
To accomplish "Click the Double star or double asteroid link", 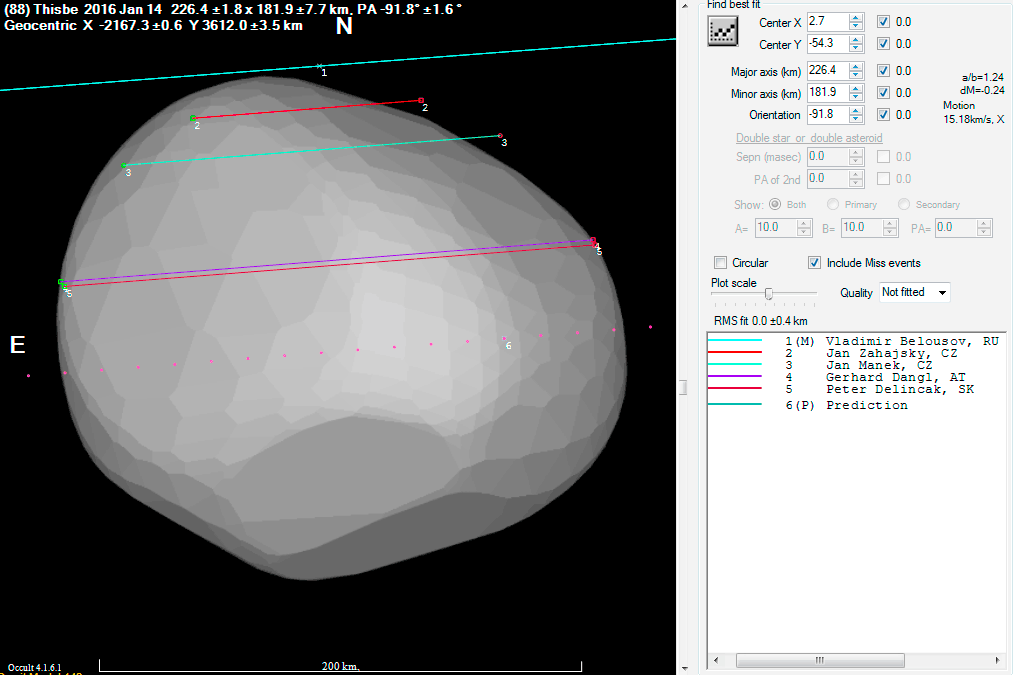I will (x=808, y=137).
